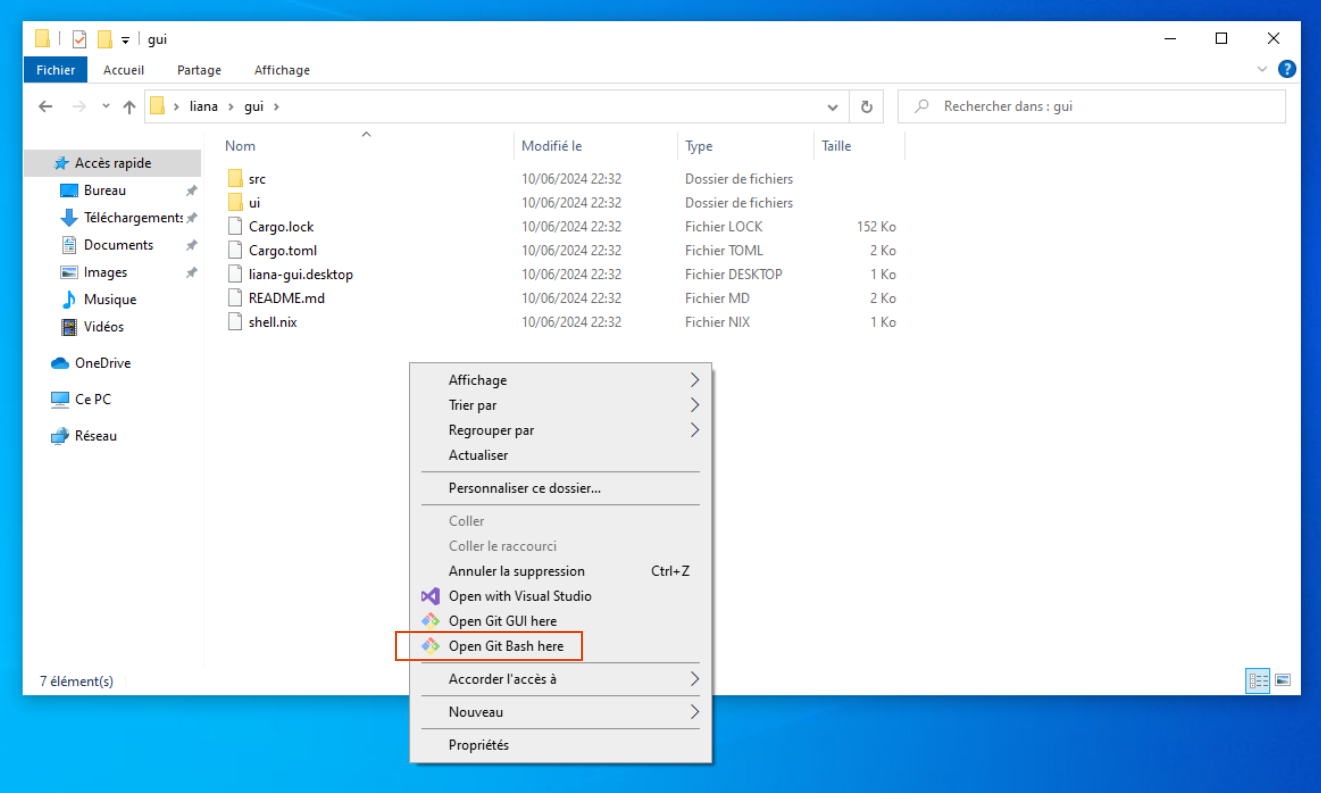
Task: Choose Annuler la suppression
Action: point(561,571)
